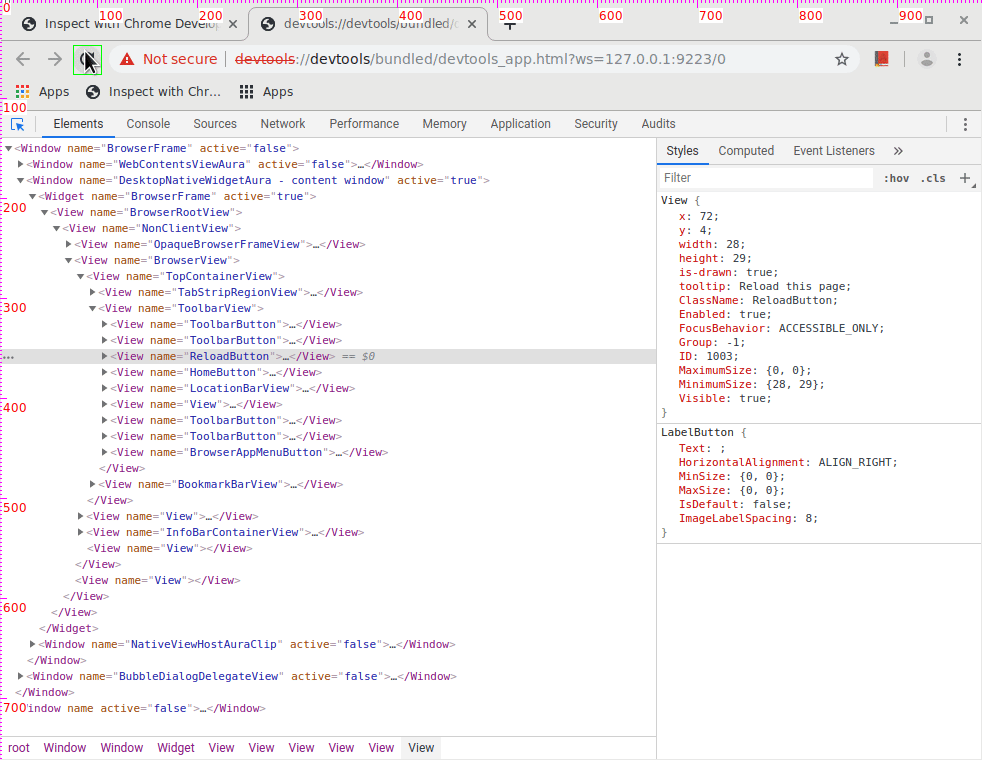This screenshot has height=760, width=982.
Task: Expand the BookmarkBarView node
Action: pyautogui.click(x=93, y=484)
